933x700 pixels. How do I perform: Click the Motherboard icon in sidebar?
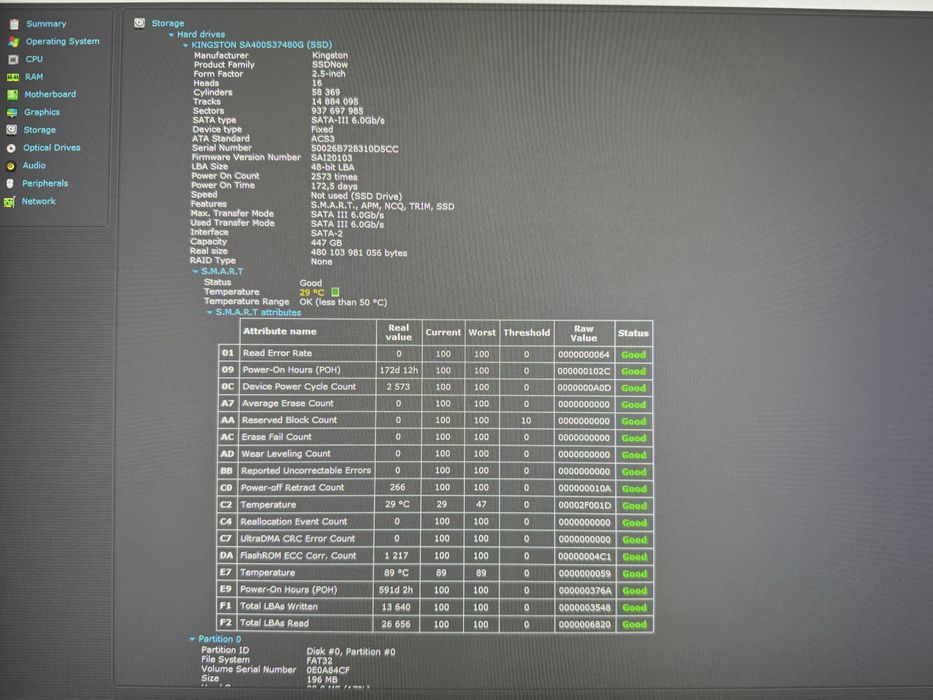click(x=12, y=95)
